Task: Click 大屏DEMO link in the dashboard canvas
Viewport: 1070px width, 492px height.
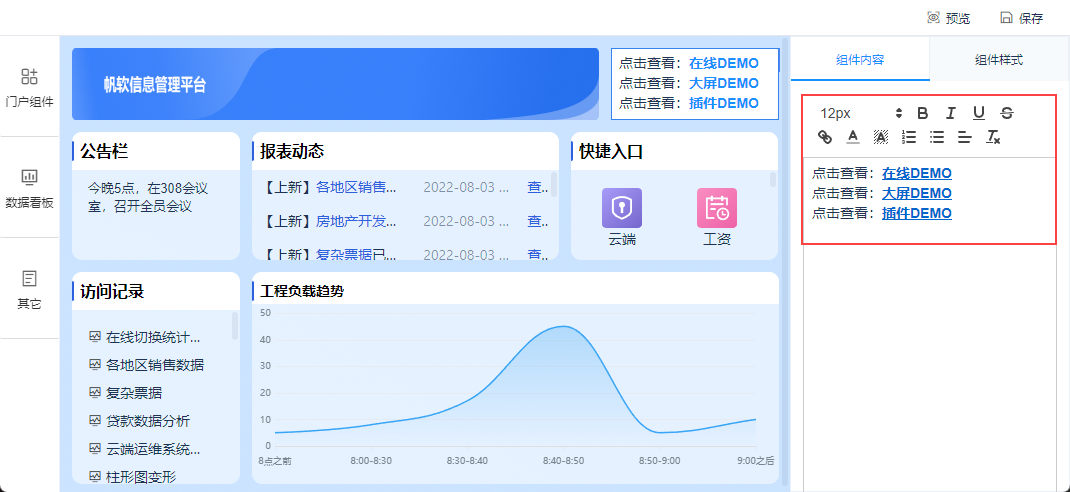Action: pos(723,83)
